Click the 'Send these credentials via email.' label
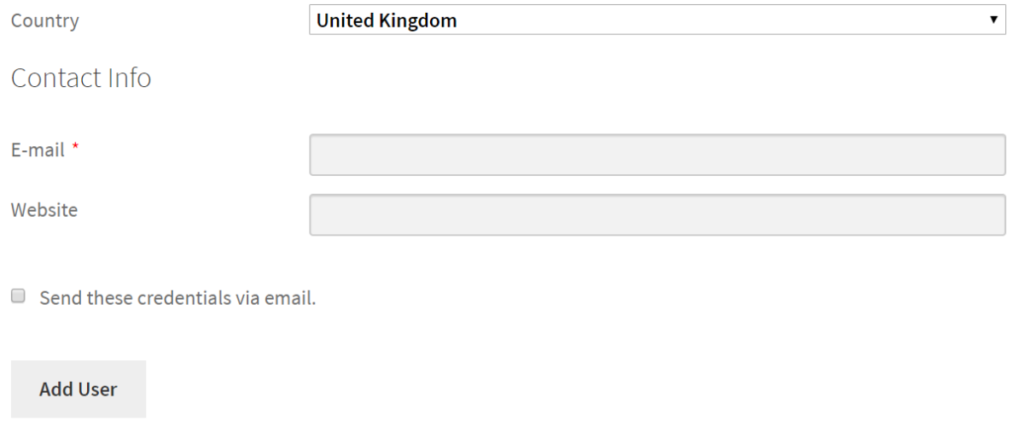This screenshot has height=445, width=1024. [178, 298]
